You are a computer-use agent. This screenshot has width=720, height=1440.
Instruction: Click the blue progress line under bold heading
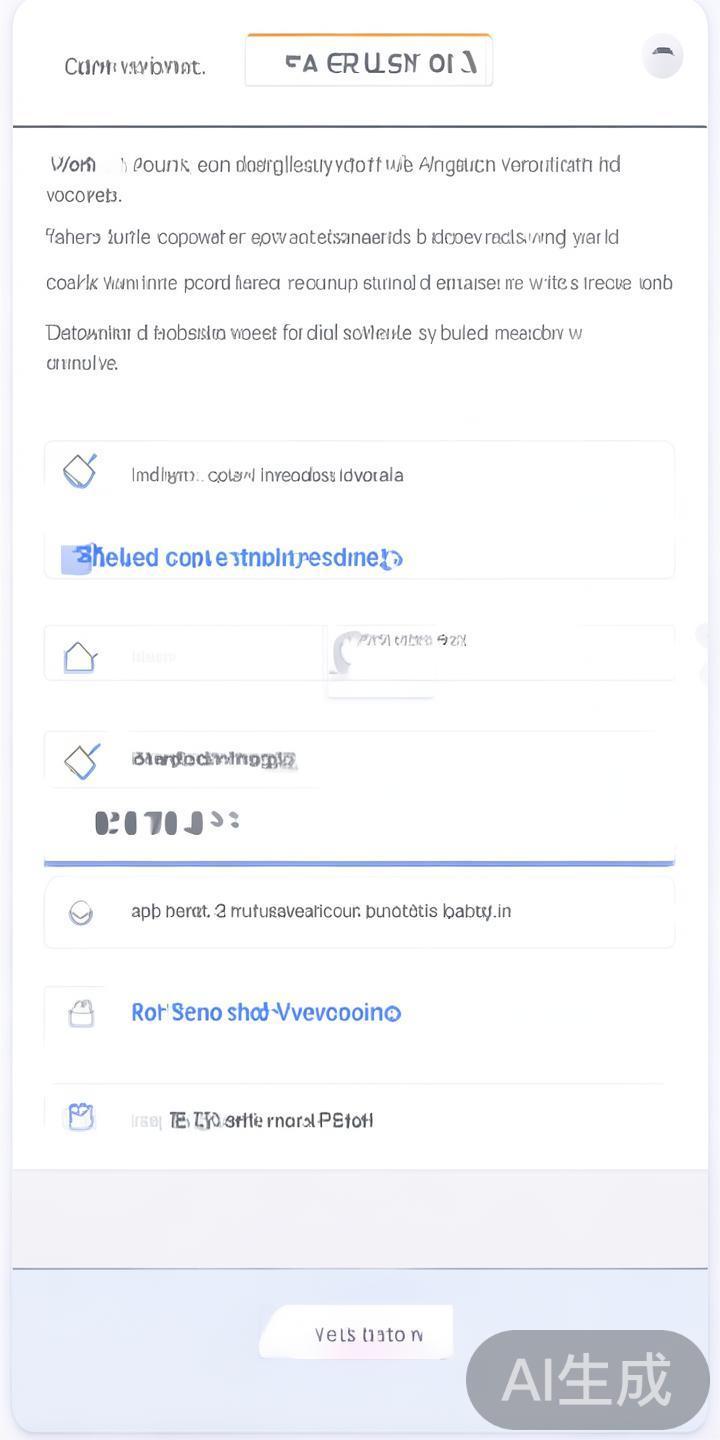click(x=359, y=862)
